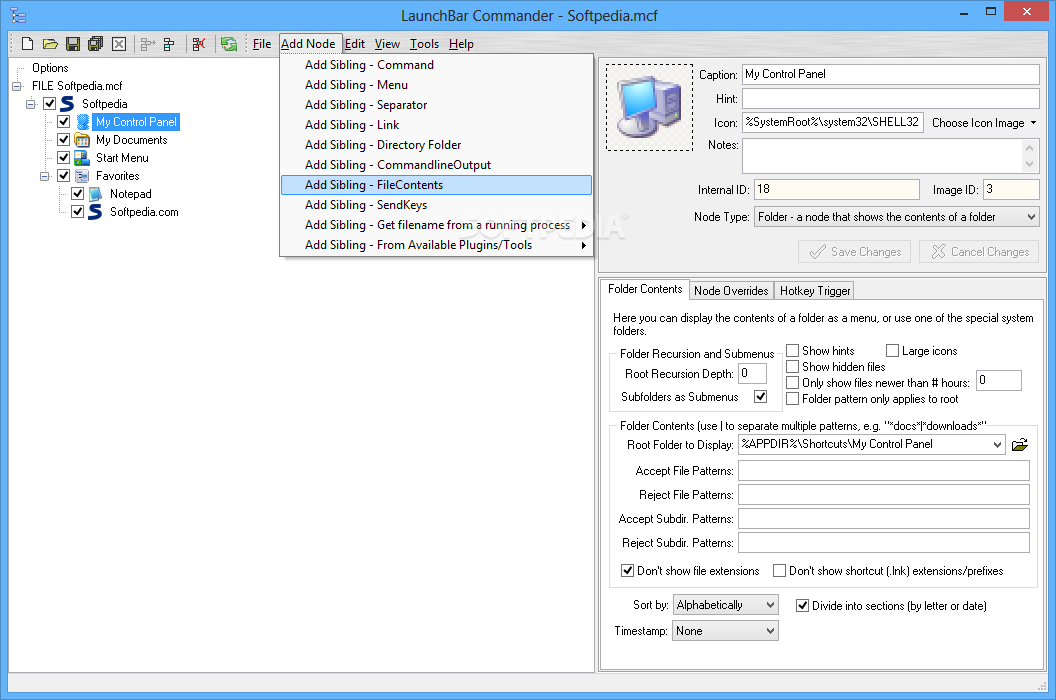Click the Open folder toolbar icon
This screenshot has width=1056, height=700.
tap(51, 44)
